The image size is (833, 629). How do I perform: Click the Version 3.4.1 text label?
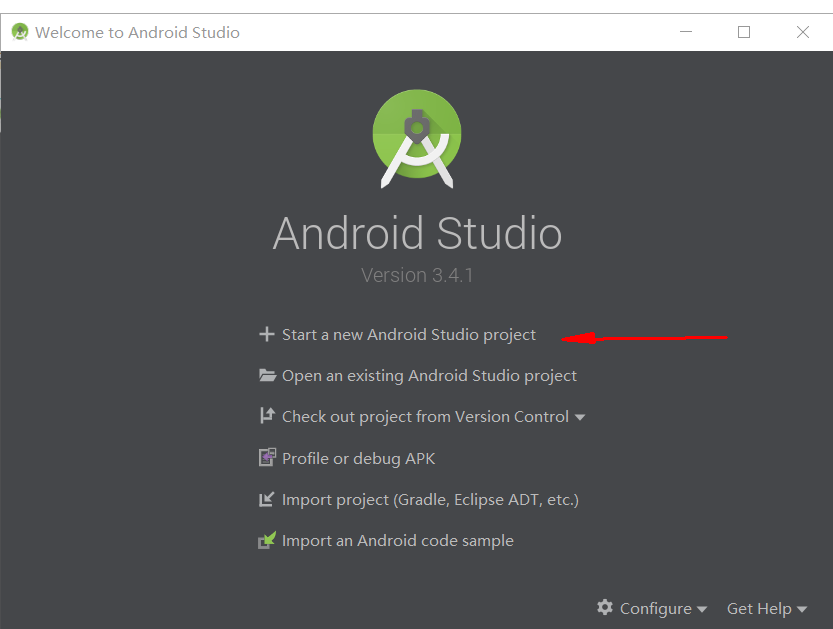point(416,275)
